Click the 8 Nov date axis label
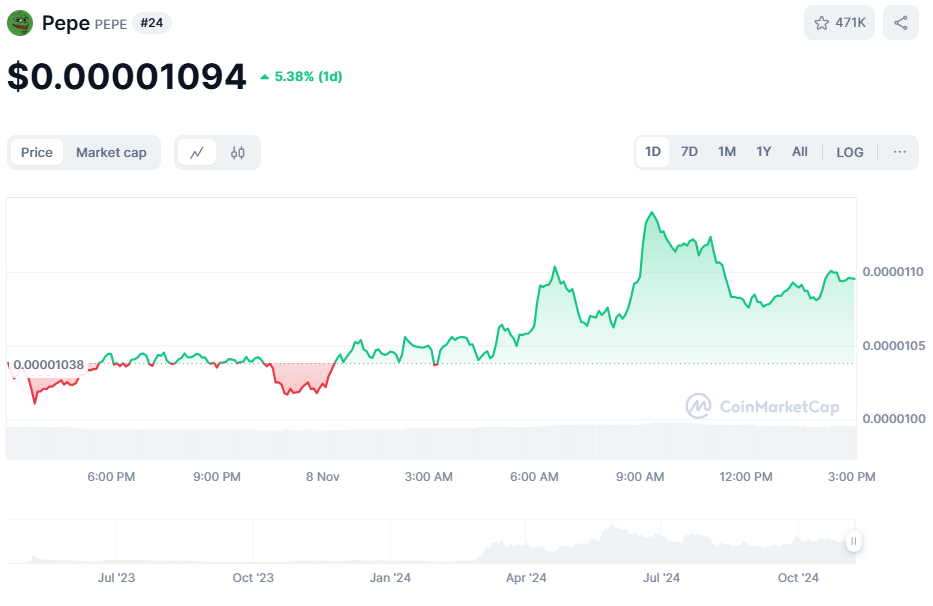The height and width of the screenshot is (606, 933). pyautogui.click(x=323, y=477)
